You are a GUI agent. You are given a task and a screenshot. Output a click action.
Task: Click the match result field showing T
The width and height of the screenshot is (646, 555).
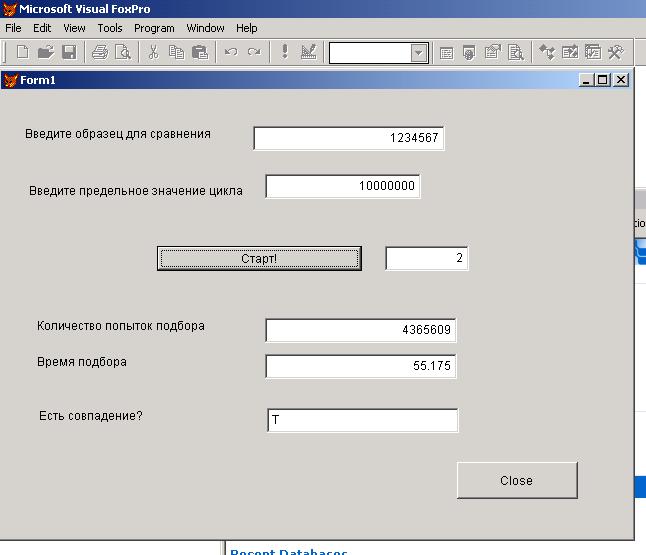click(362, 421)
